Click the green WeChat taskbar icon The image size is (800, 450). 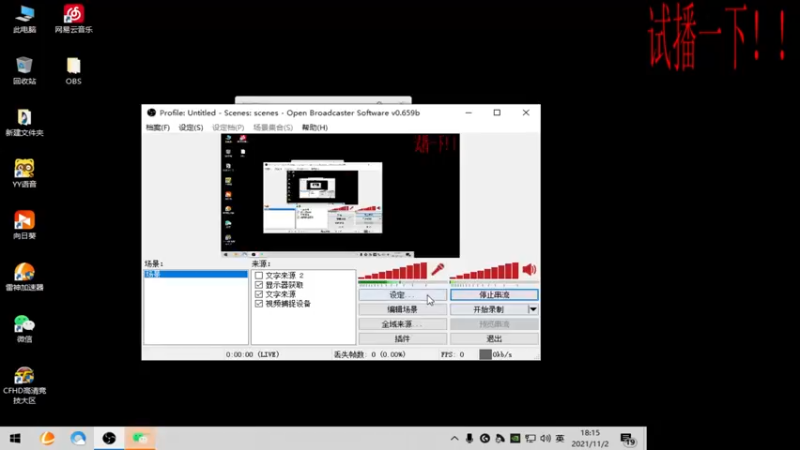tap(140, 438)
